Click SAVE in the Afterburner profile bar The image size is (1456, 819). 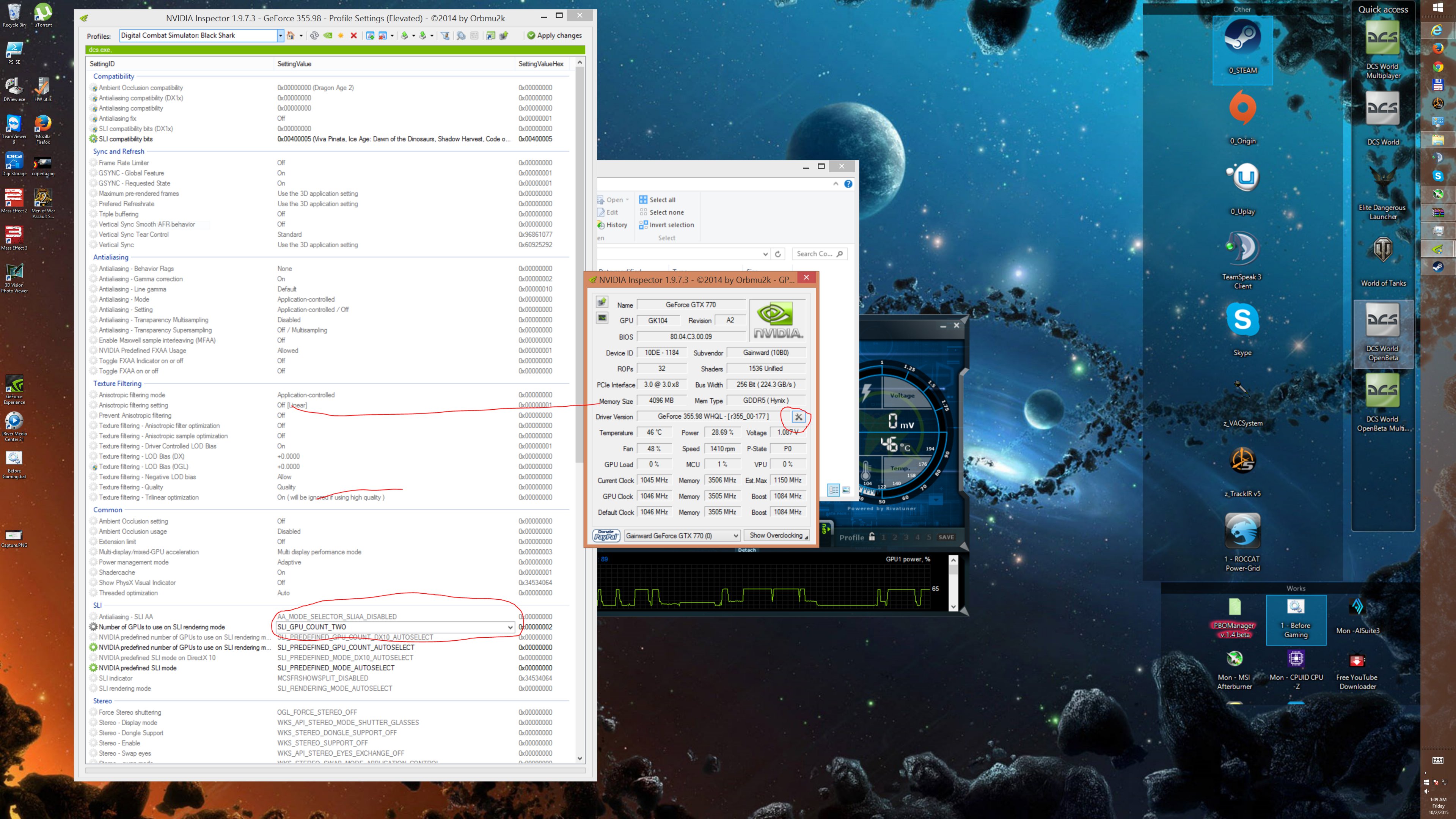[x=946, y=537]
